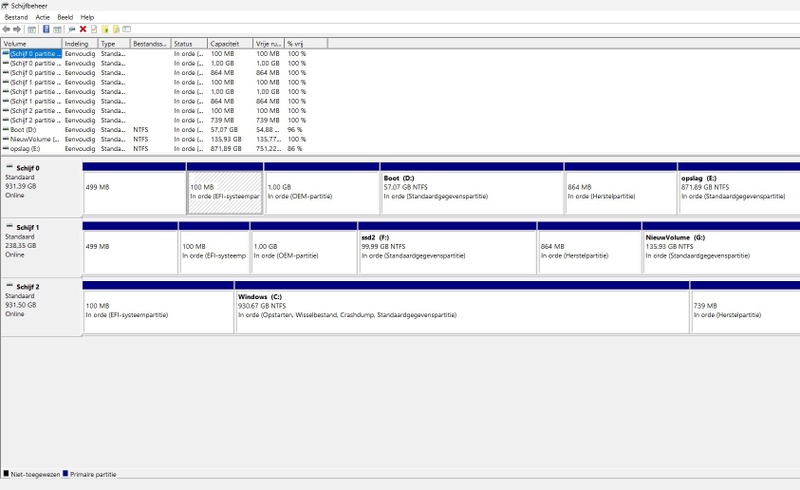Click the toolbar icon just left of the red X
Viewport: 800px width, 490px height.
tap(72, 29)
